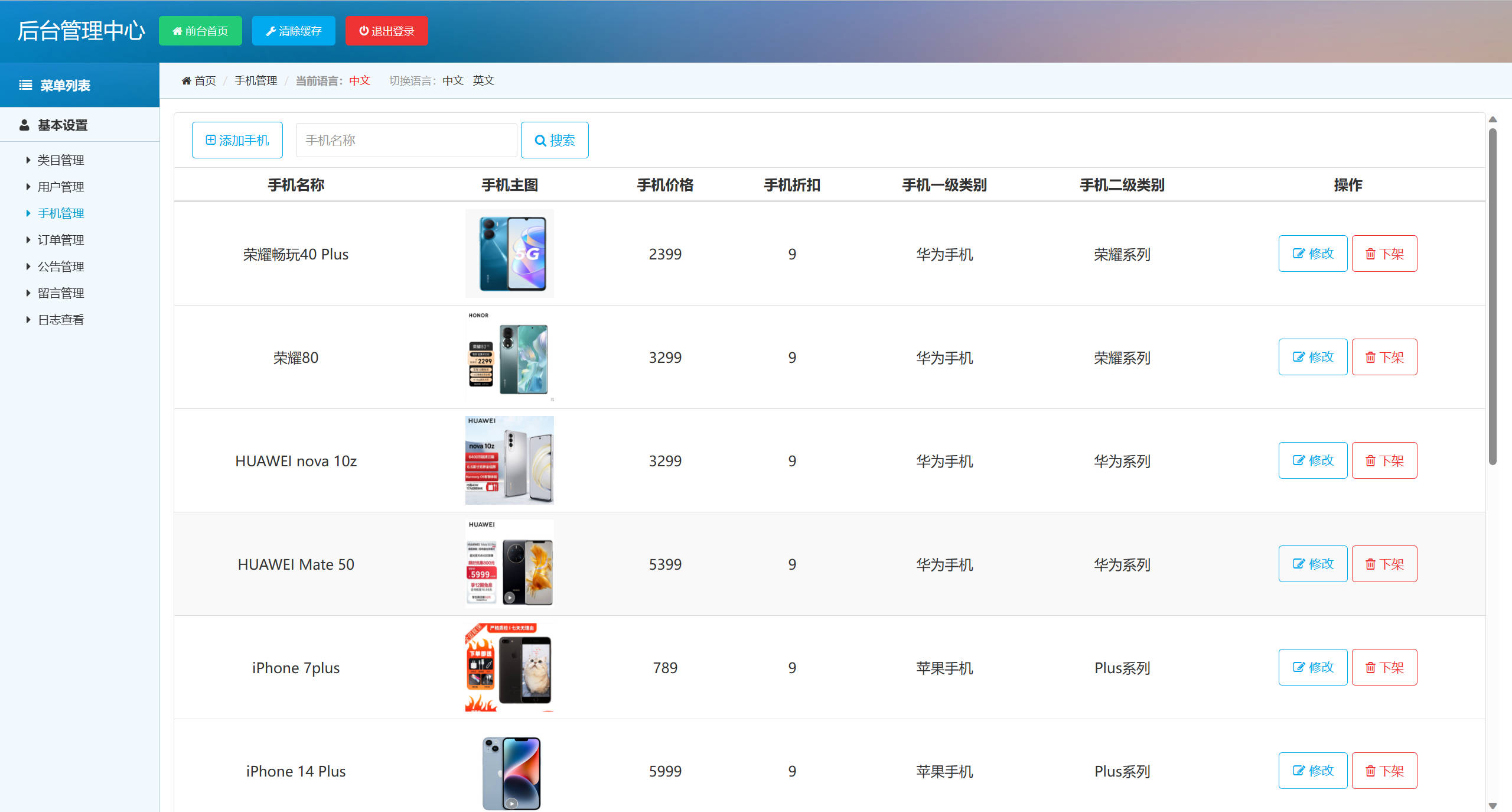
Task: Click the plus icon on 添加手机 button
Action: [x=210, y=139]
